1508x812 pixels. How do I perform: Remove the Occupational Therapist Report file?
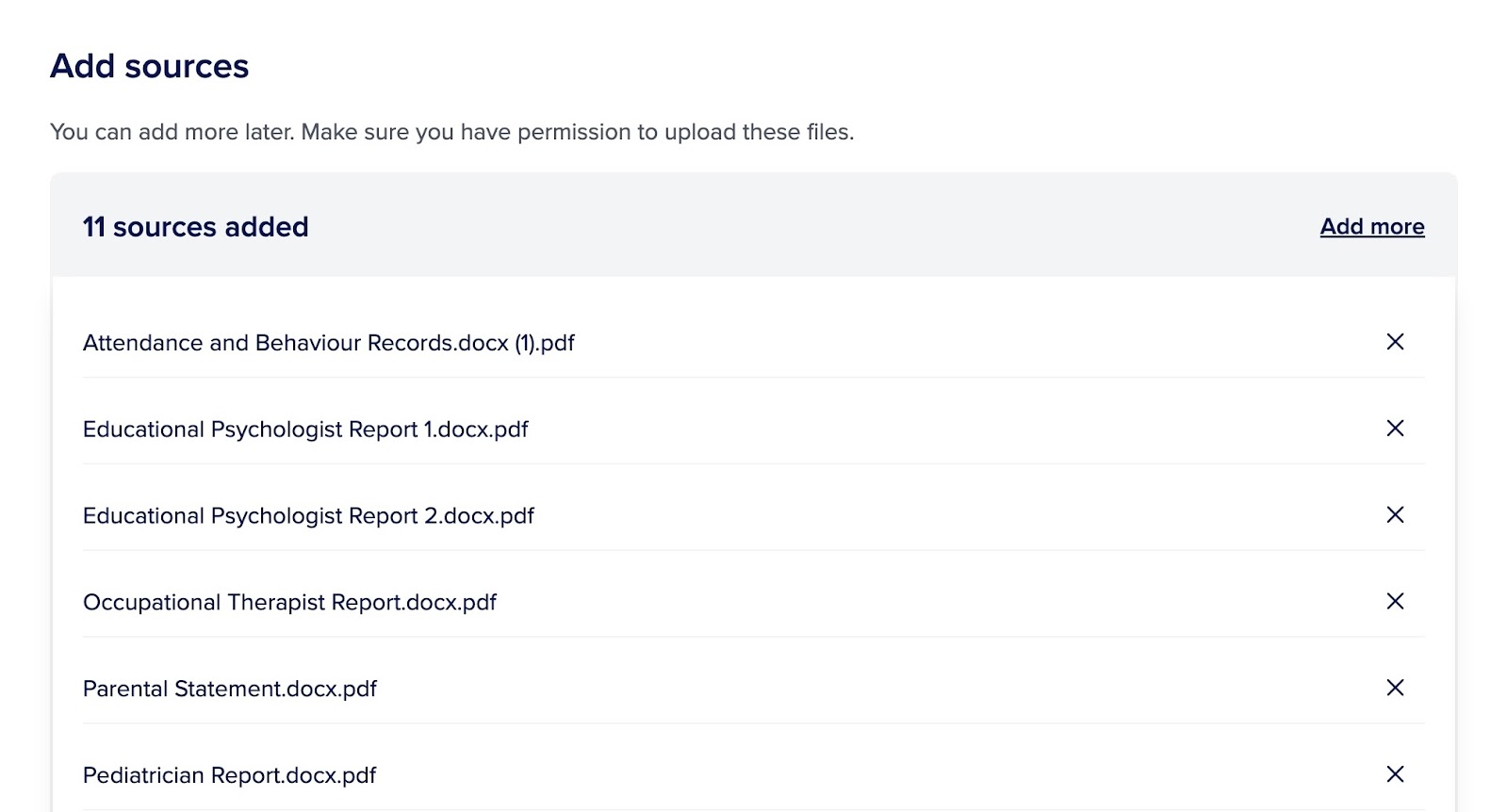coord(1395,602)
